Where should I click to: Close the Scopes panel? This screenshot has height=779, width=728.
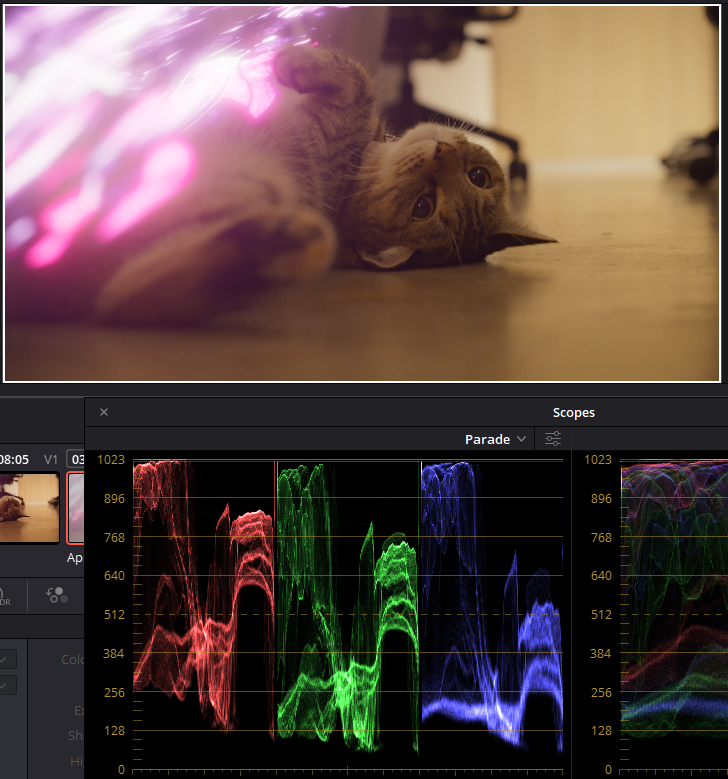click(104, 412)
